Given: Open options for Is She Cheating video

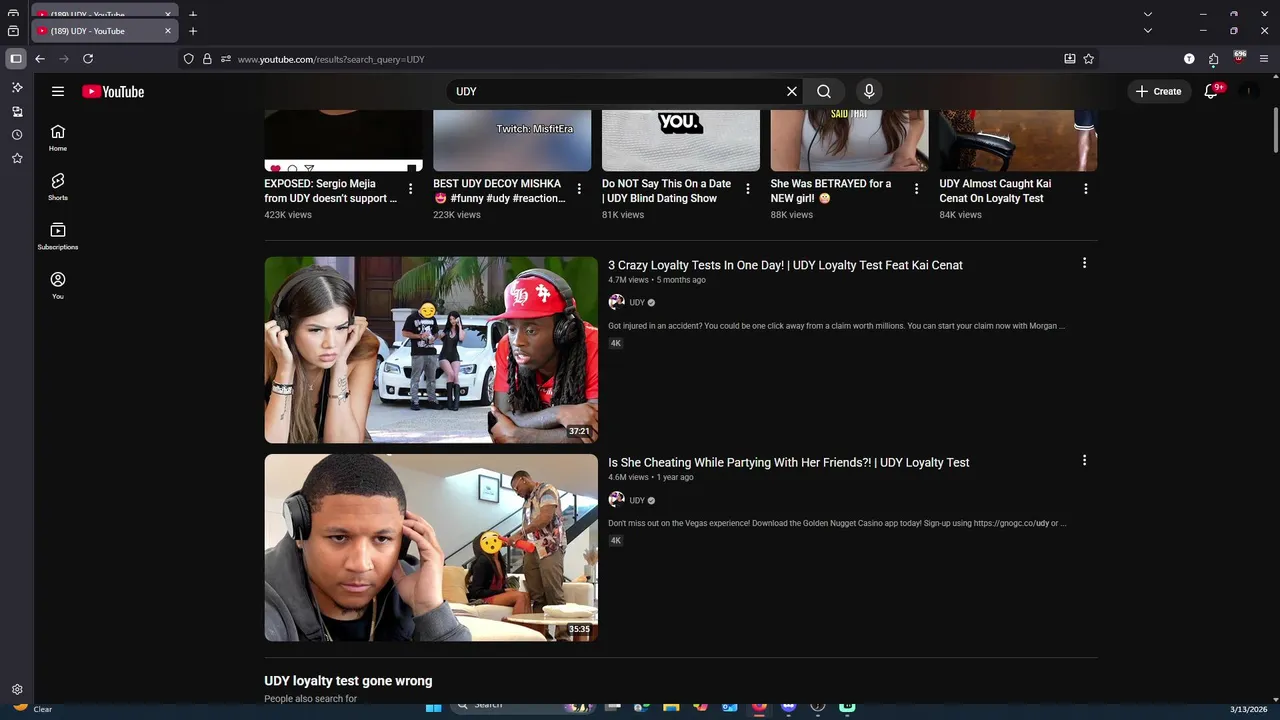Looking at the screenshot, I should pyautogui.click(x=1084, y=460).
